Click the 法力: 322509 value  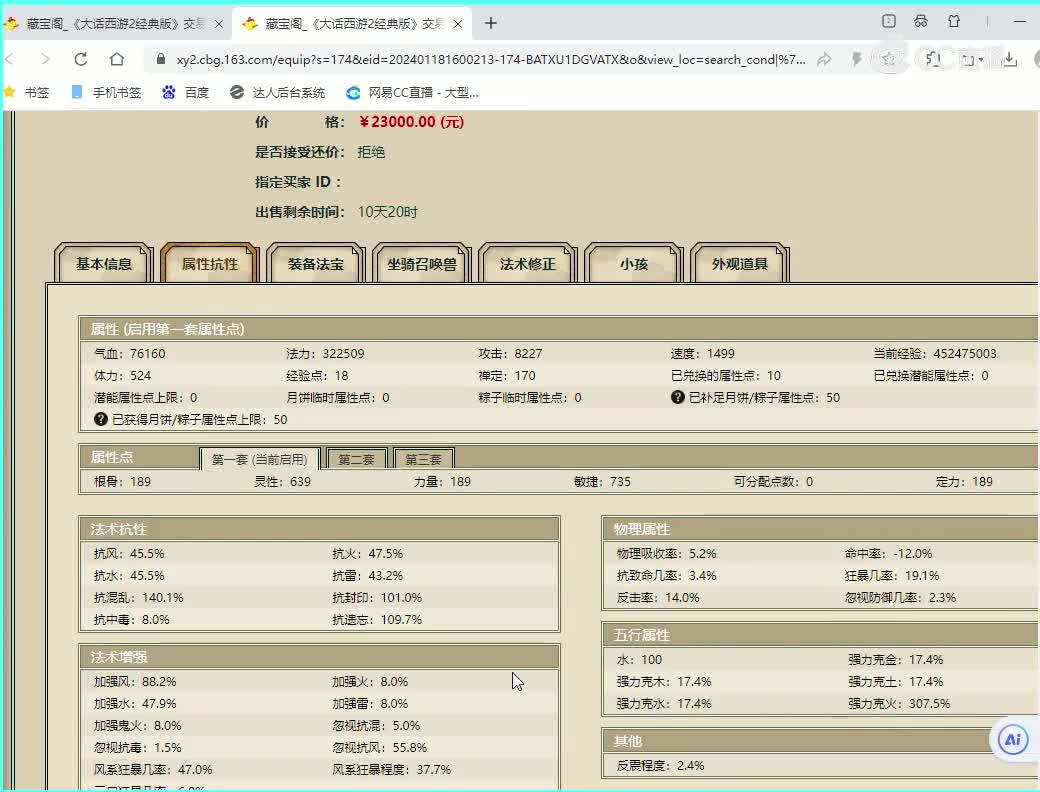(325, 354)
